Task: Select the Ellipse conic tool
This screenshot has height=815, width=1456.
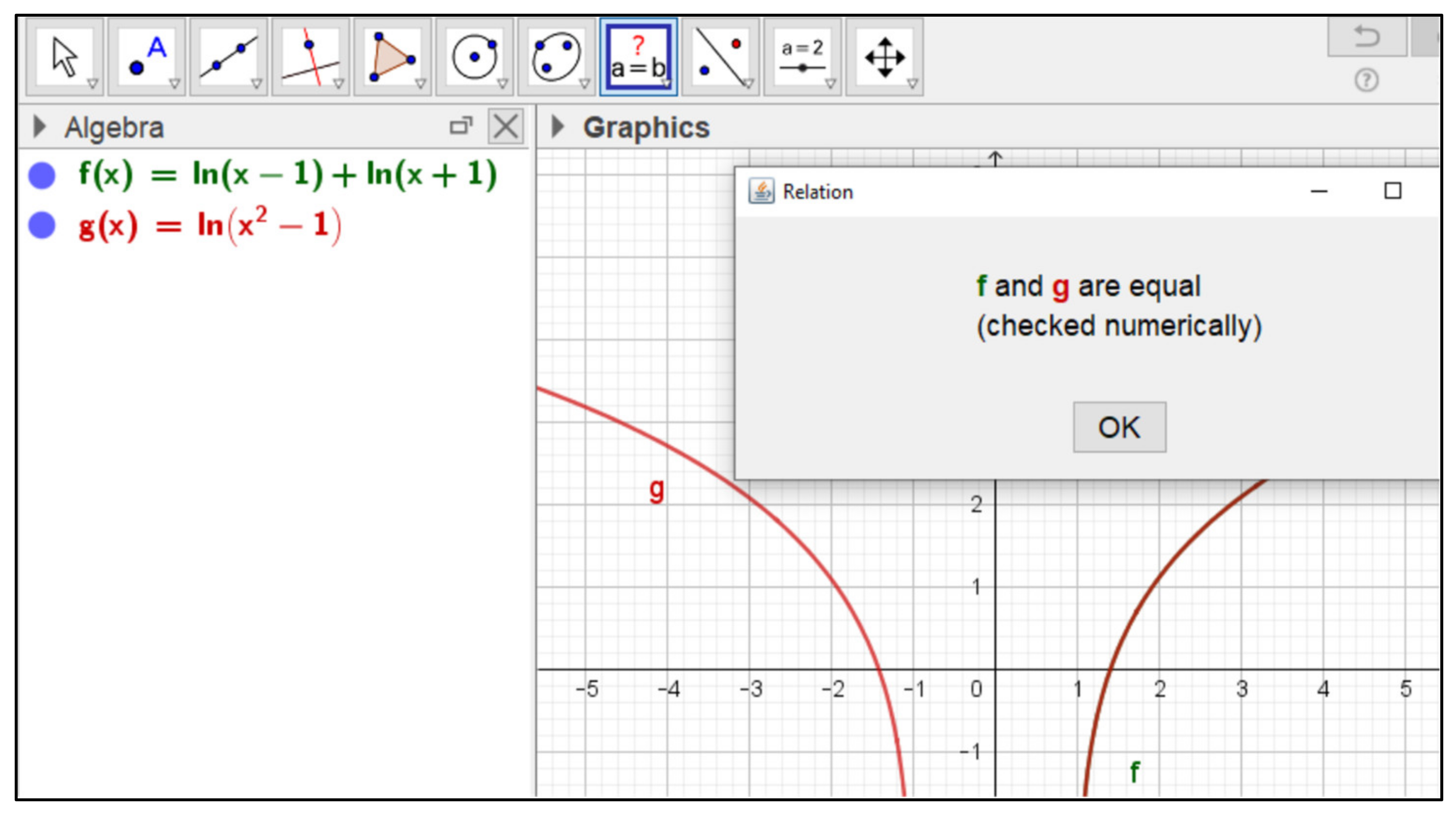Action: coord(556,57)
